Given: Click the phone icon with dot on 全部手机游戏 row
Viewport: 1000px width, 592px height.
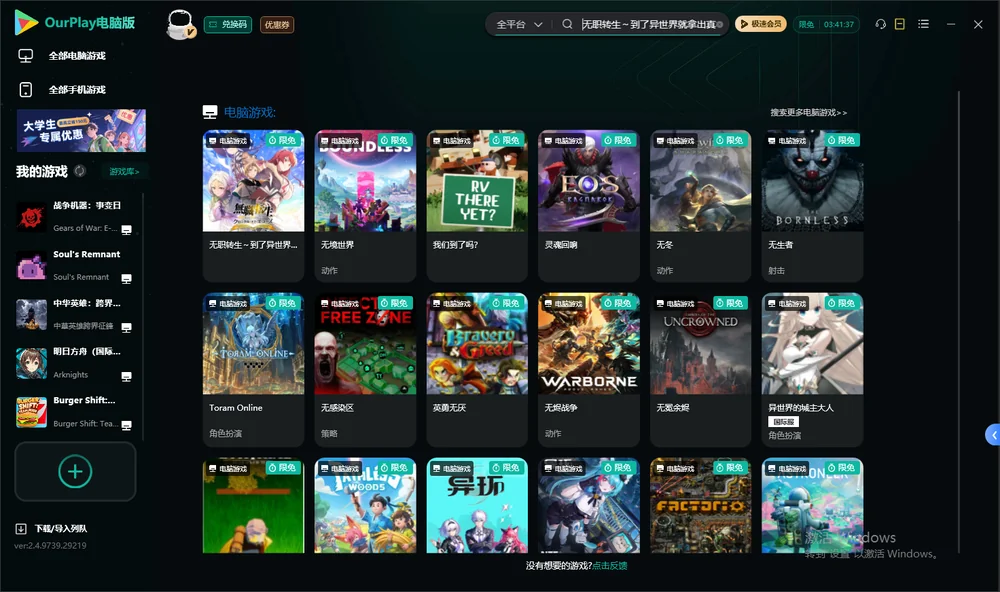Looking at the screenshot, I should (x=26, y=90).
